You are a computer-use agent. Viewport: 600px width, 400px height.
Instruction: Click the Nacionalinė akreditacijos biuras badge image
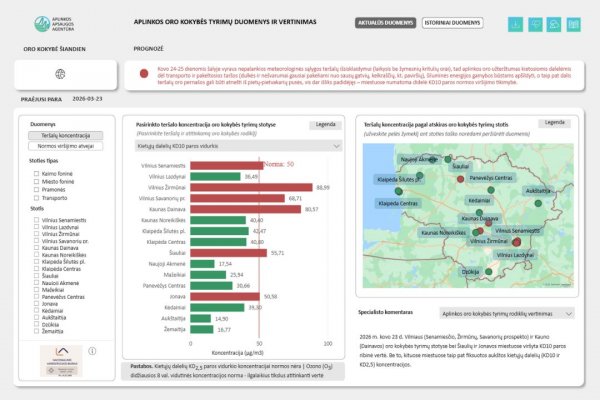pos(61,361)
